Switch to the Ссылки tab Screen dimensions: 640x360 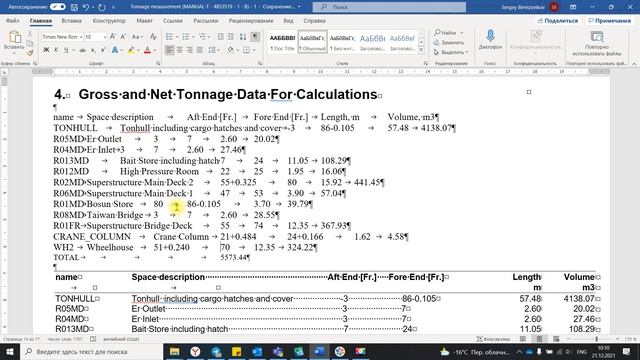[x=173, y=20]
